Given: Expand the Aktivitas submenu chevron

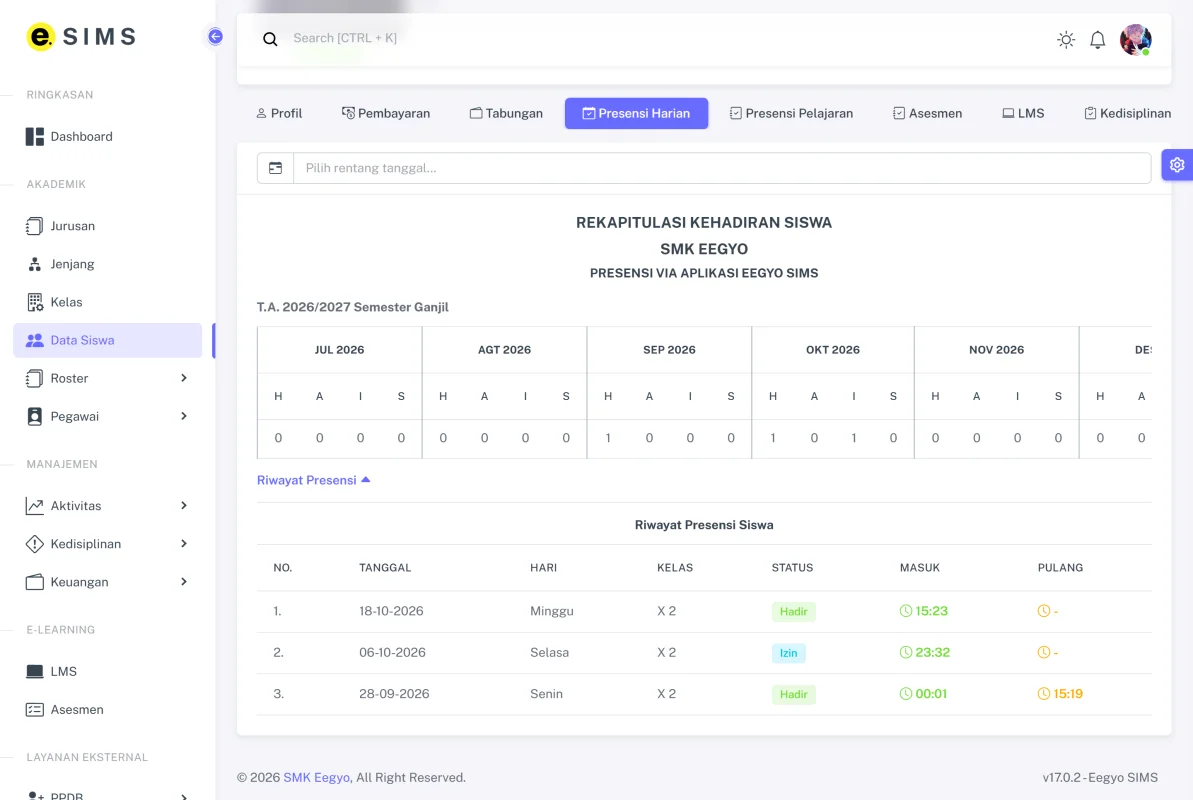Looking at the screenshot, I should [x=183, y=506].
